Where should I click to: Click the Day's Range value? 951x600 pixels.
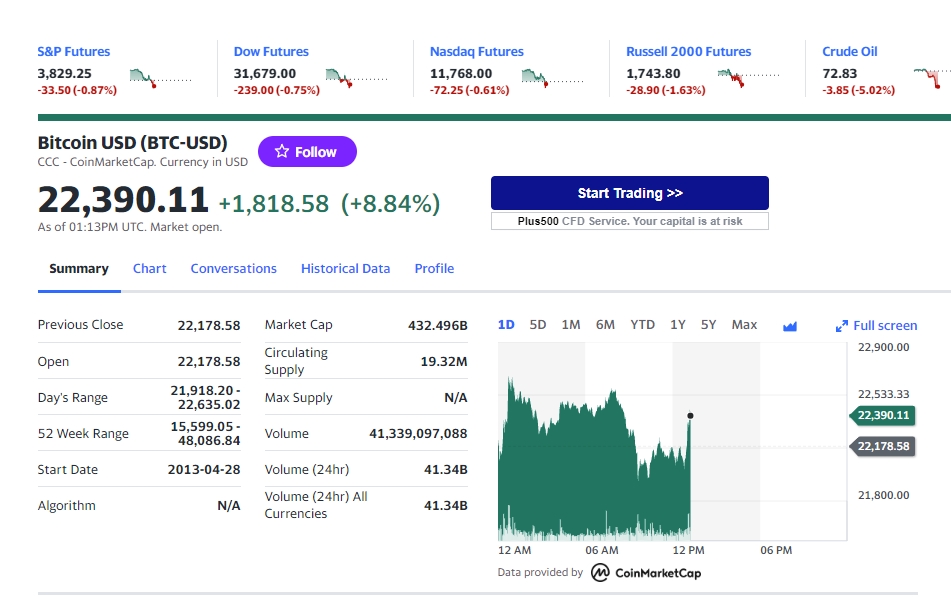click(206, 397)
